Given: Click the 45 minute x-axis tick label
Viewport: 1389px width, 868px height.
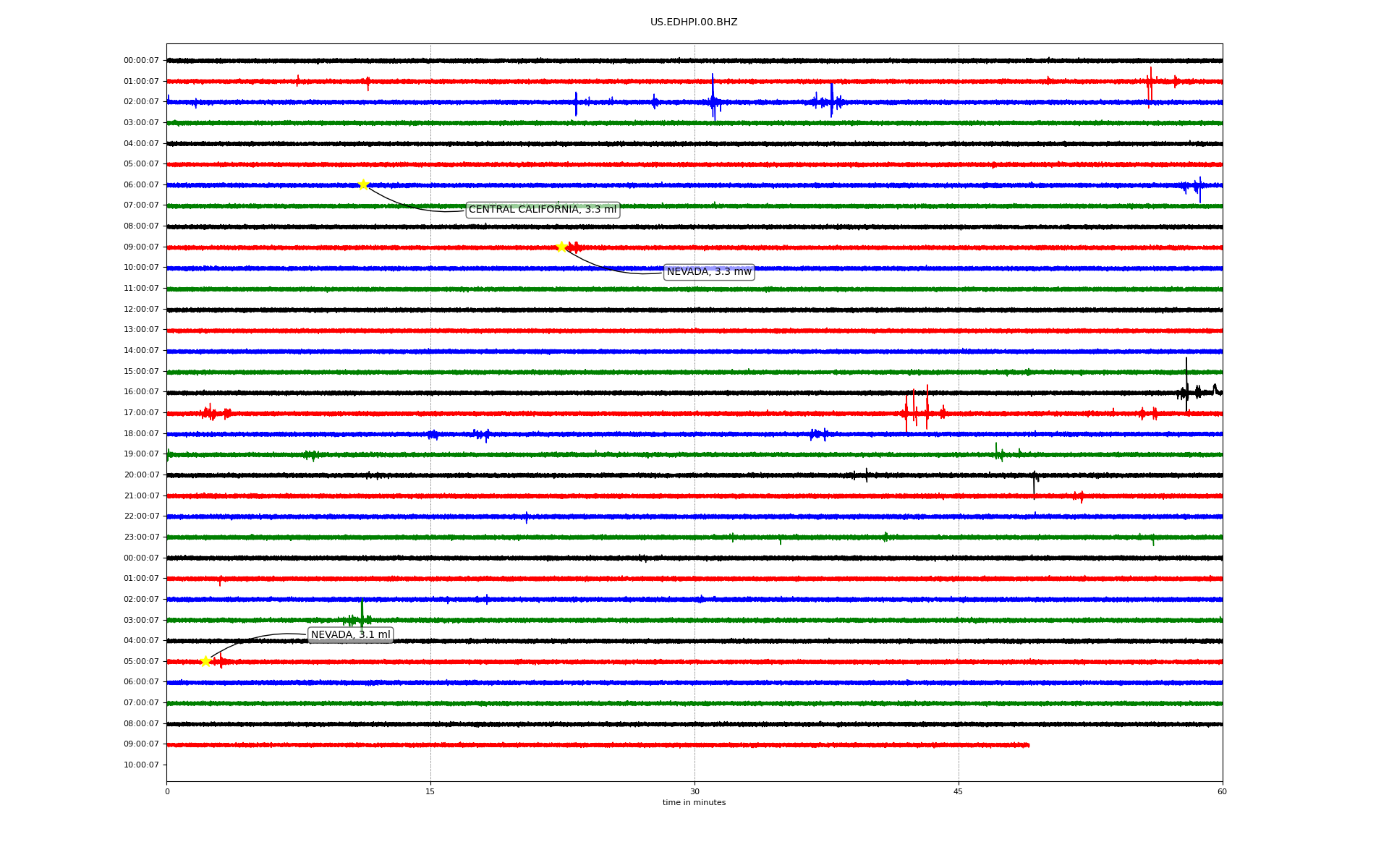Looking at the screenshot, I should click(x=958, y=791).
